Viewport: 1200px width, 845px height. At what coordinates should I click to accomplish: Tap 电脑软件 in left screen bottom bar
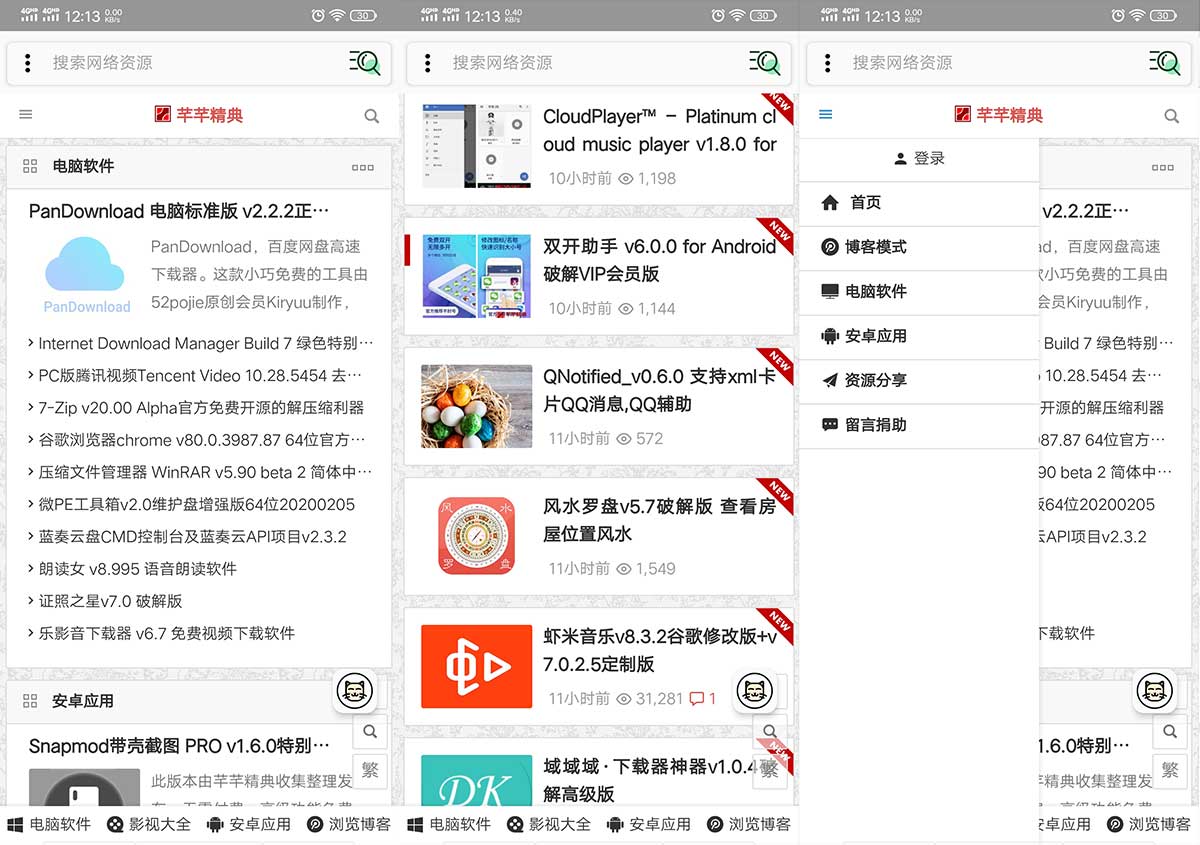click(49, 825)
